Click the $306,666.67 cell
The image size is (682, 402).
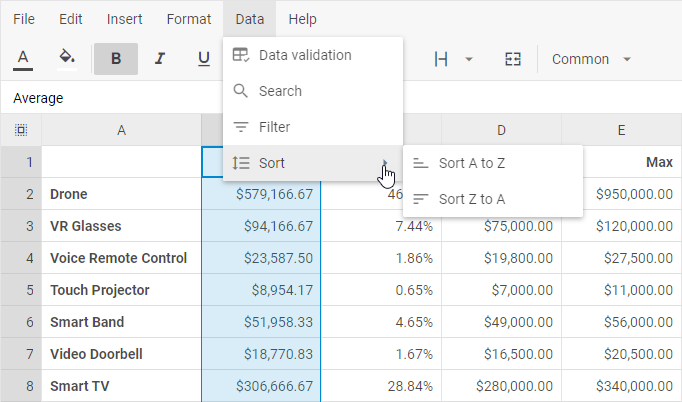pos(261,386)
